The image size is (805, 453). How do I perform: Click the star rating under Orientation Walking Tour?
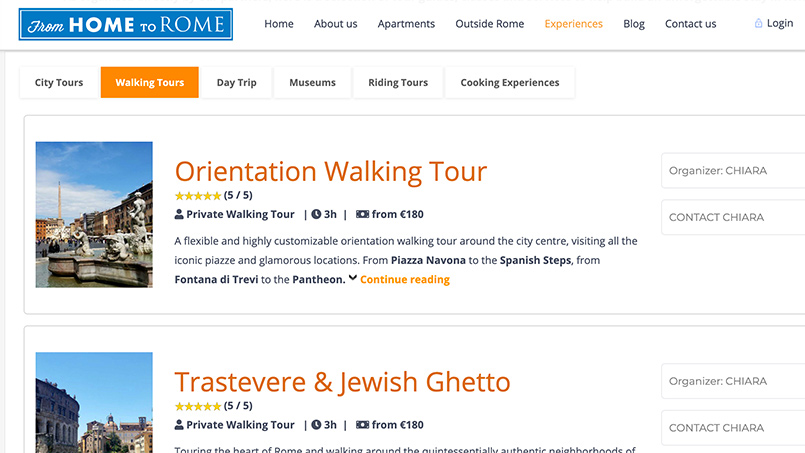click(198, 196)
